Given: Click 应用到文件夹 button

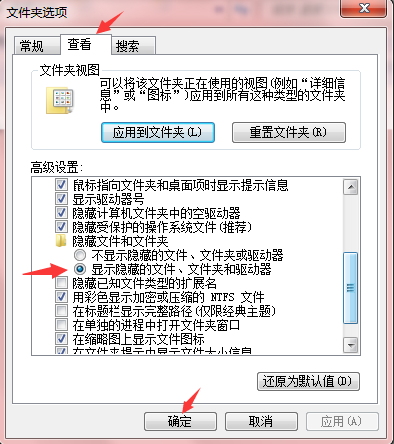Looking at the screenshot, I should coord(158,133).
